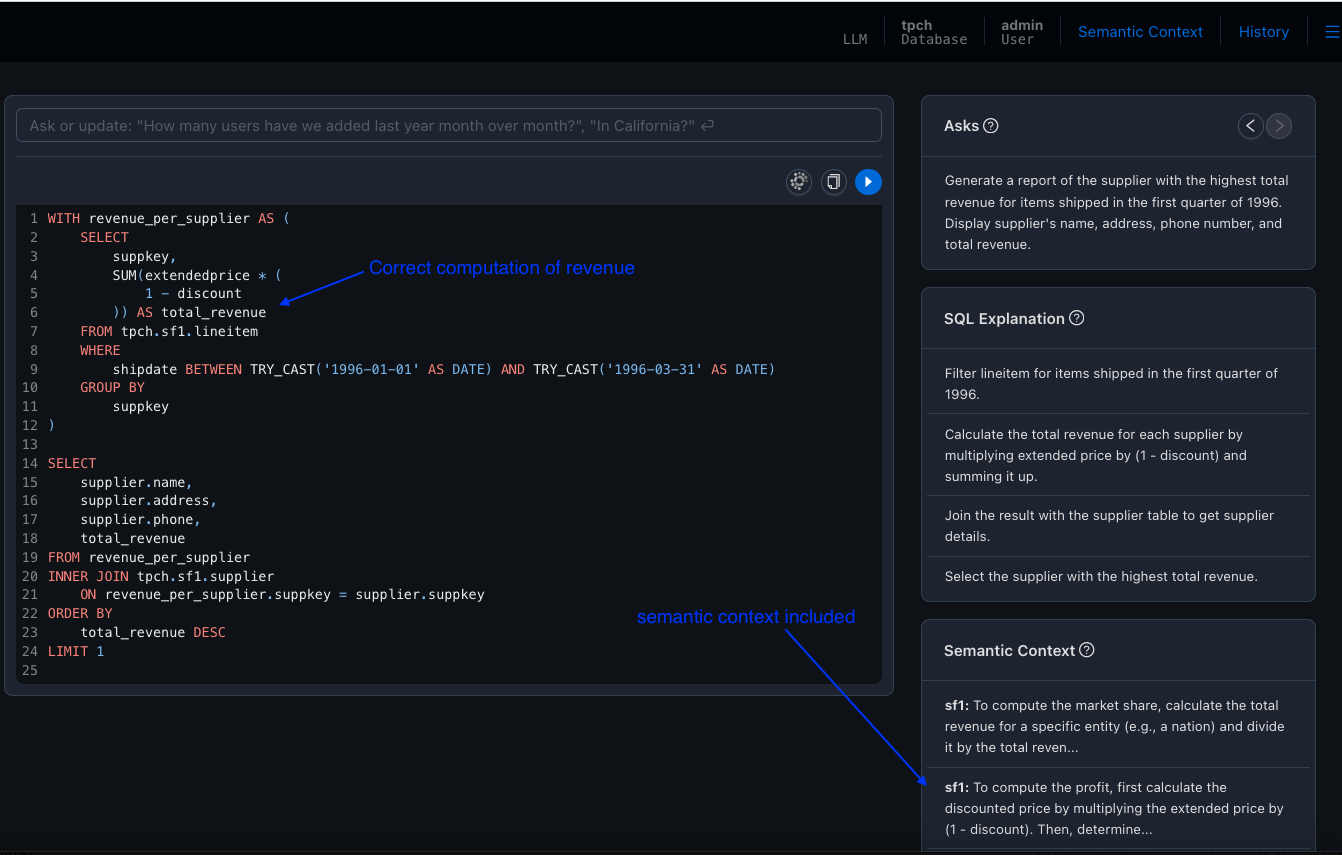Click the LLM selector in header
The width and height of the screenshot is (1342, 855).
tap(855, 39)
